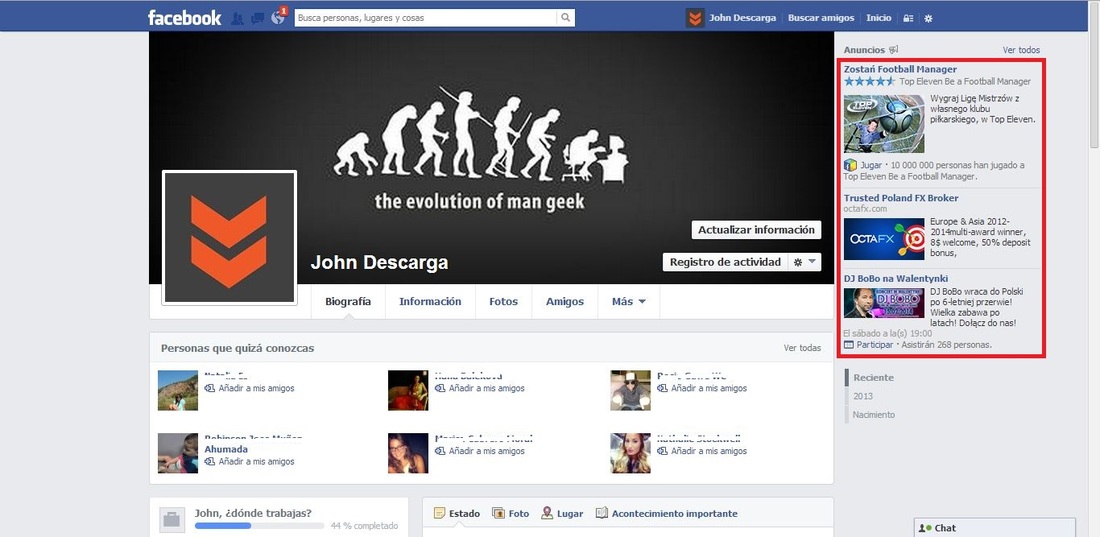Screen dimensions: 1100x537
Task: Open messages icon in top bar
Action: (257, 18)
